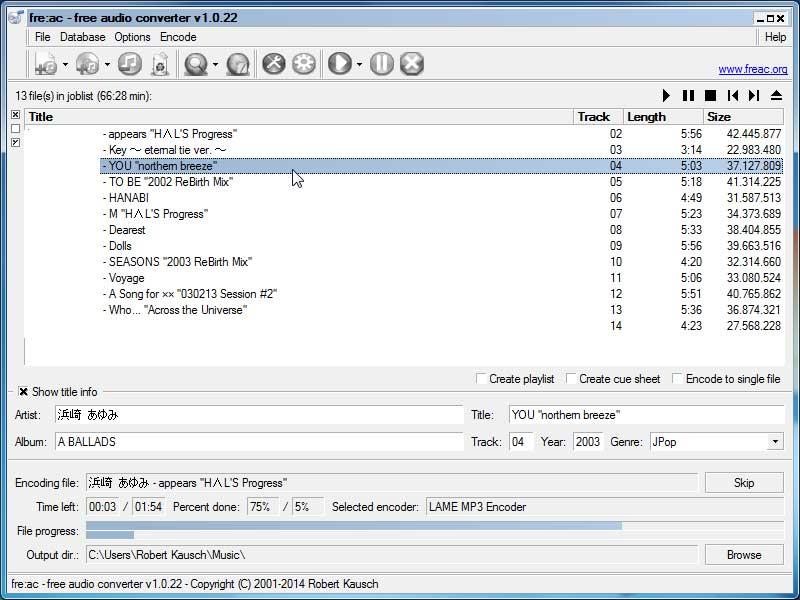800x600 pixels.
Task: Click the Add audio CD contents icon
Action: tap(88, 64)
